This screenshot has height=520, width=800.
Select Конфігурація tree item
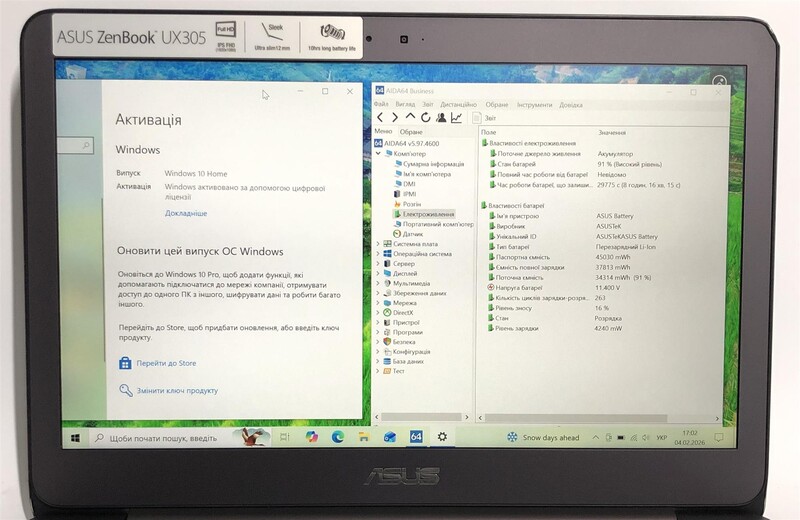(407, 352)
